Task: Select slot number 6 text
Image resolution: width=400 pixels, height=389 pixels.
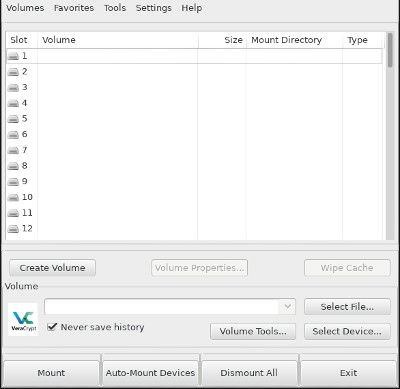Action: [25, 134]
